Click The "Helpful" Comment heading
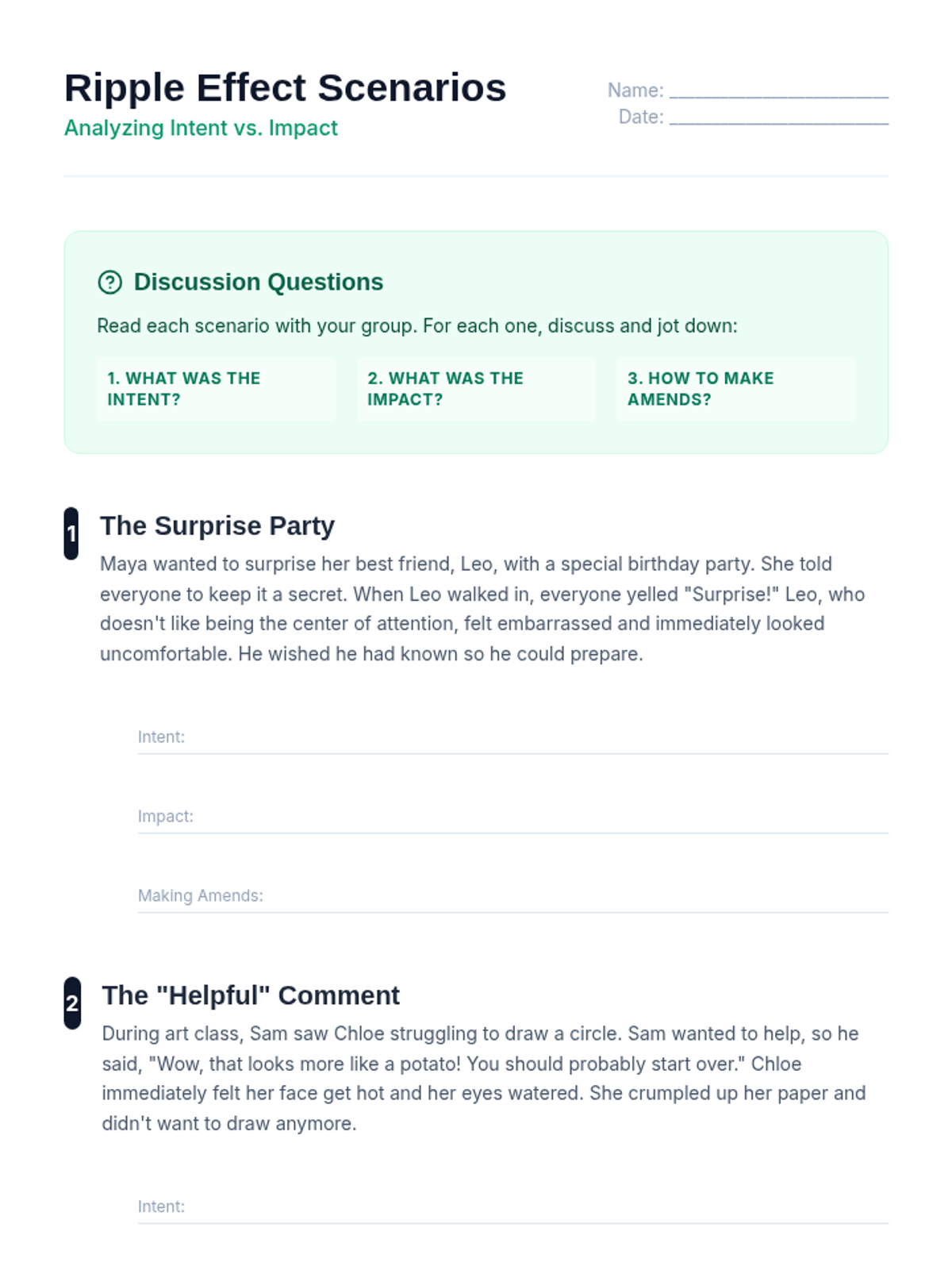The height and width of the screenshot is (1270, 952). pyautogui.click(x=251, y=995)
